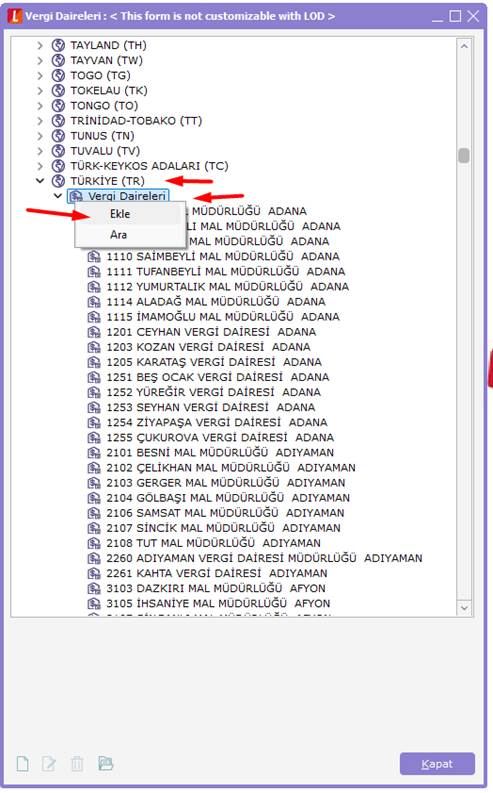Image resolution: width=493 pixels, height=793 pixels.
Task: Click the scrollbar up arrow
Action: (x=464, y=46)
